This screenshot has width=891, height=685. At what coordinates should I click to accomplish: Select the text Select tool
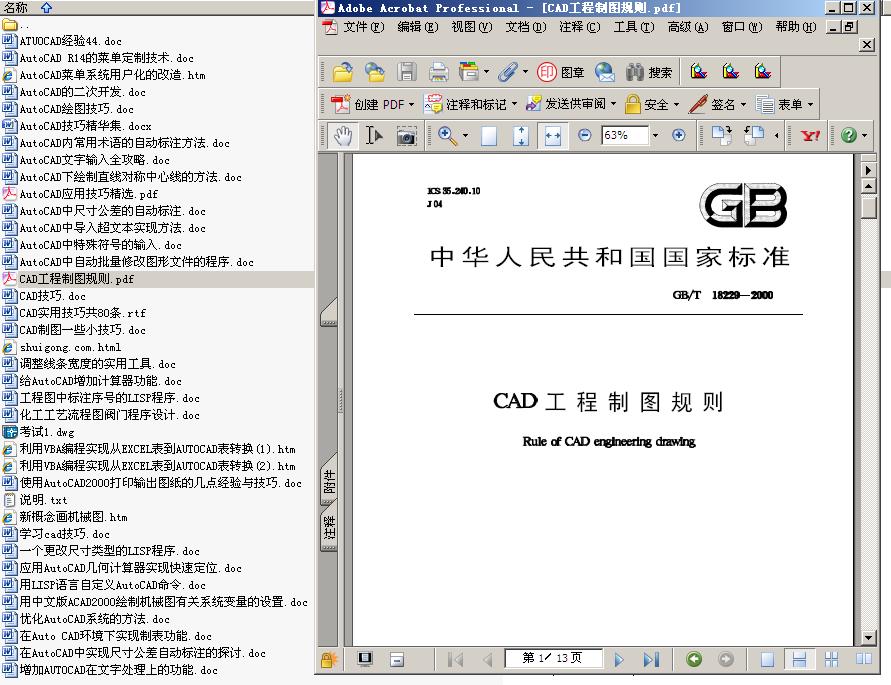point(374,136)
